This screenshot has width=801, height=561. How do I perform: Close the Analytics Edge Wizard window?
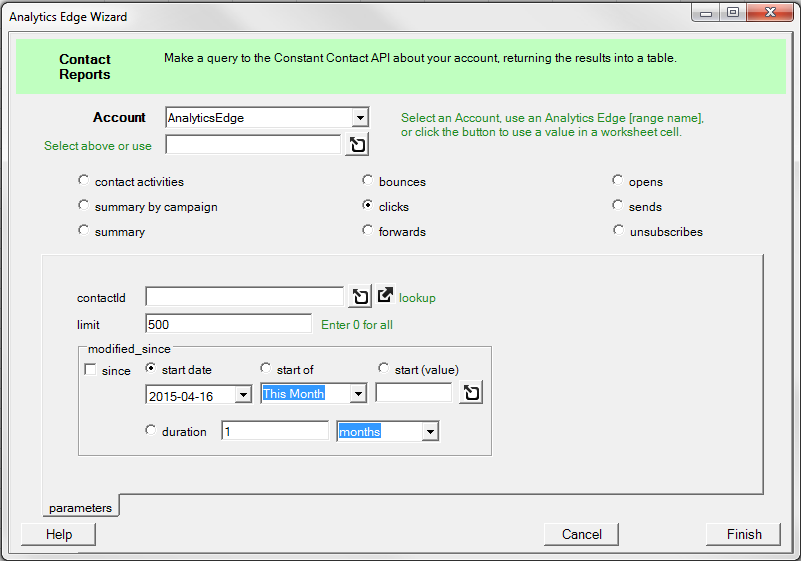tap(770, 12)
